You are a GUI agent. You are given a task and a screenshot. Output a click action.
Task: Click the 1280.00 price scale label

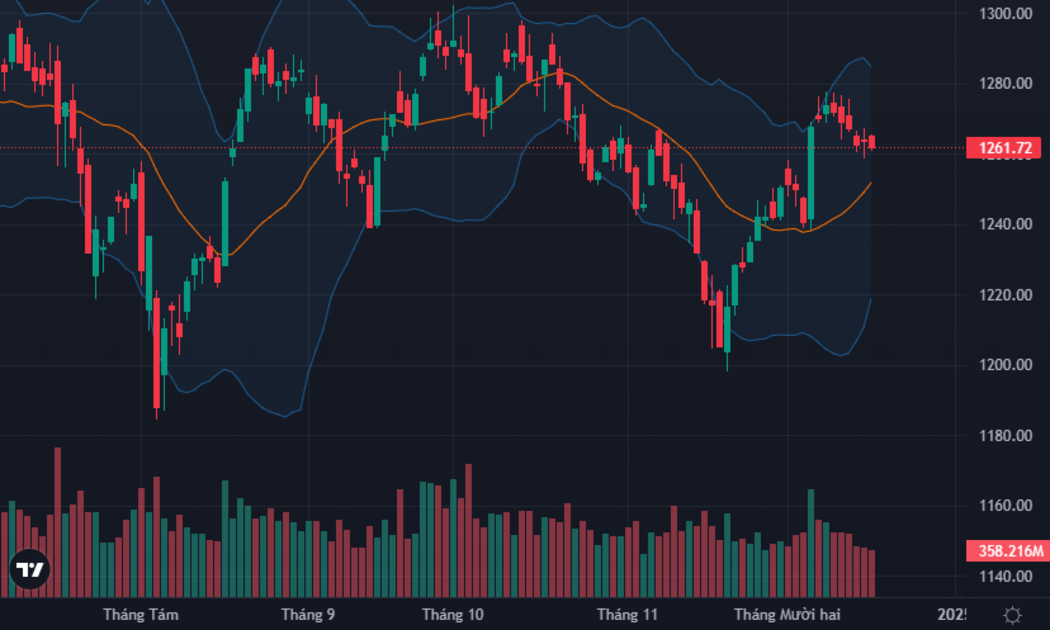pyautogui.click(x=1005, y=84)
